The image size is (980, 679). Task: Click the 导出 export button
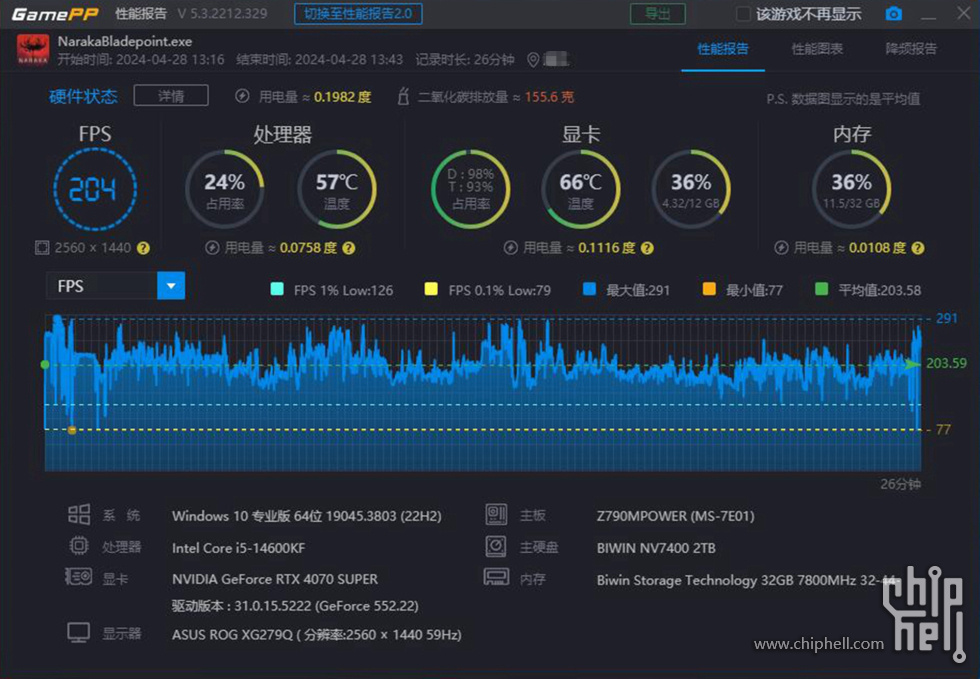coord(658,14)
